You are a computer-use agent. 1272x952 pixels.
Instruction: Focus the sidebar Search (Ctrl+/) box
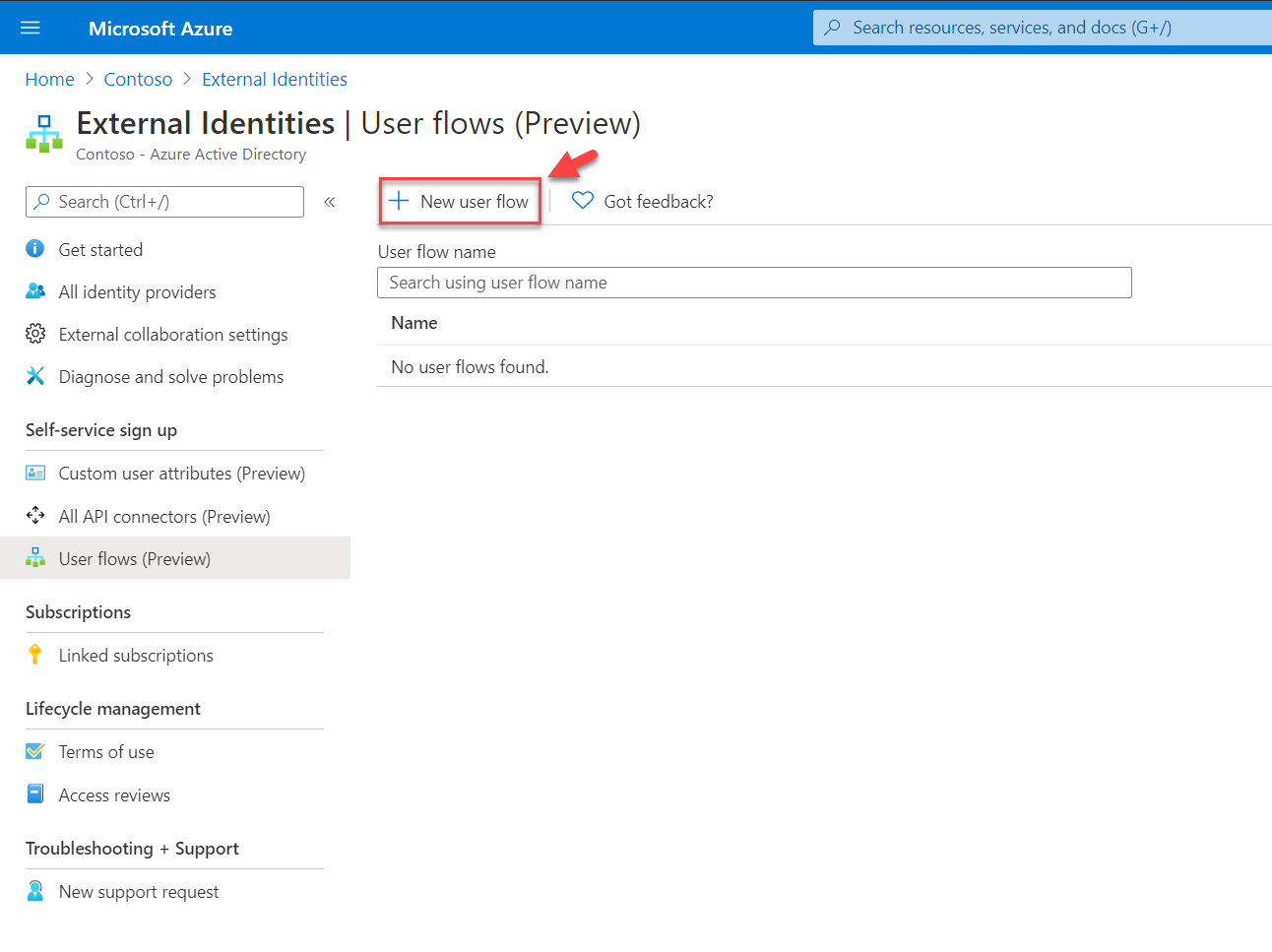click(164, 202)
